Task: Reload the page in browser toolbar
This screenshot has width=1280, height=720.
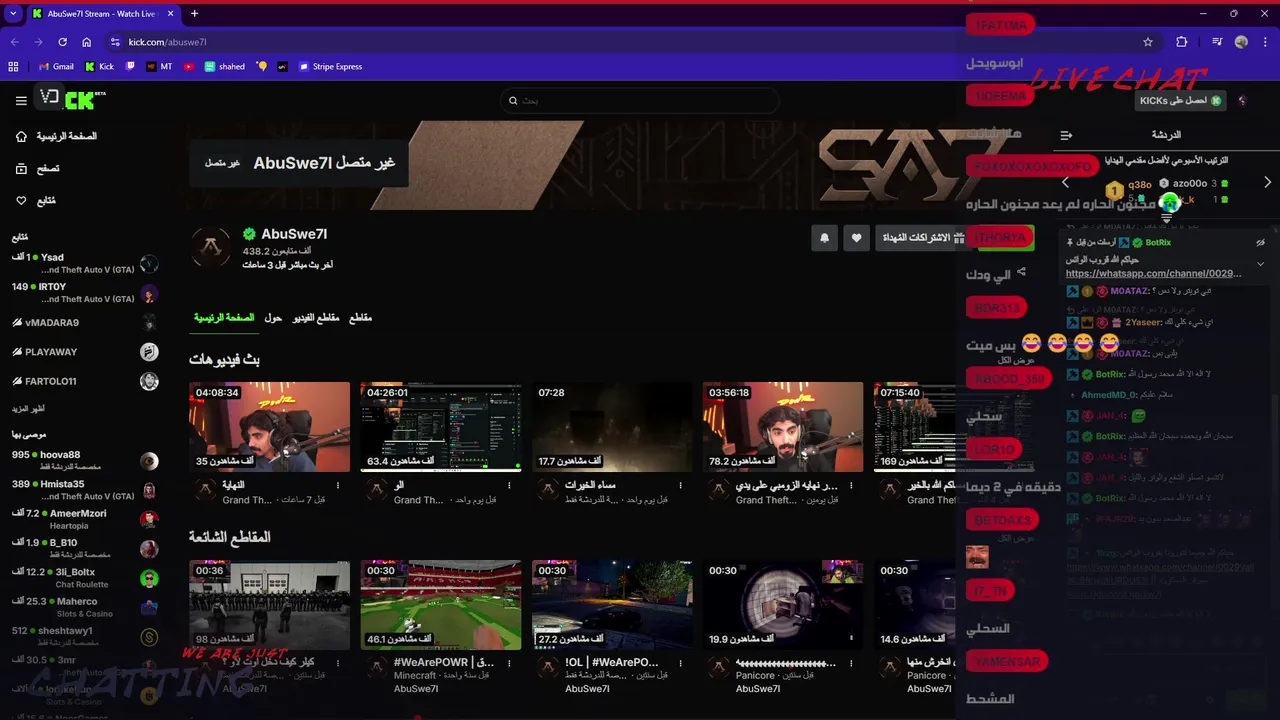Action: 62,42
